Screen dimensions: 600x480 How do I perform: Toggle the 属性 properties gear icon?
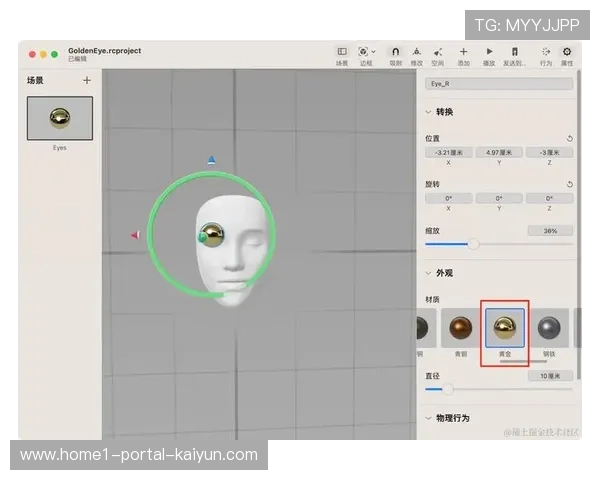coord(567,51)
